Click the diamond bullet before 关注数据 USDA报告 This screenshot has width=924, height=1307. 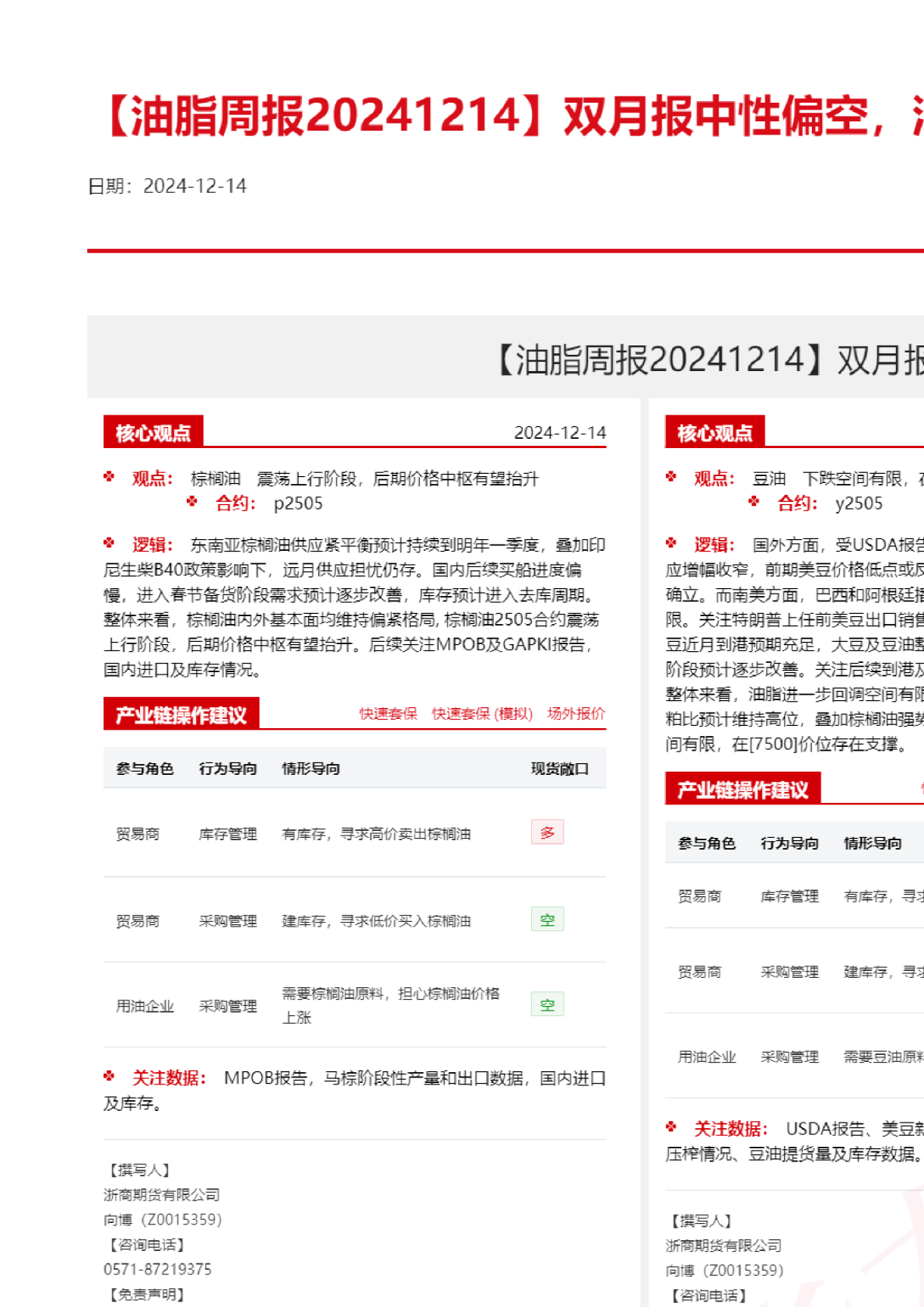point(671,1127)
